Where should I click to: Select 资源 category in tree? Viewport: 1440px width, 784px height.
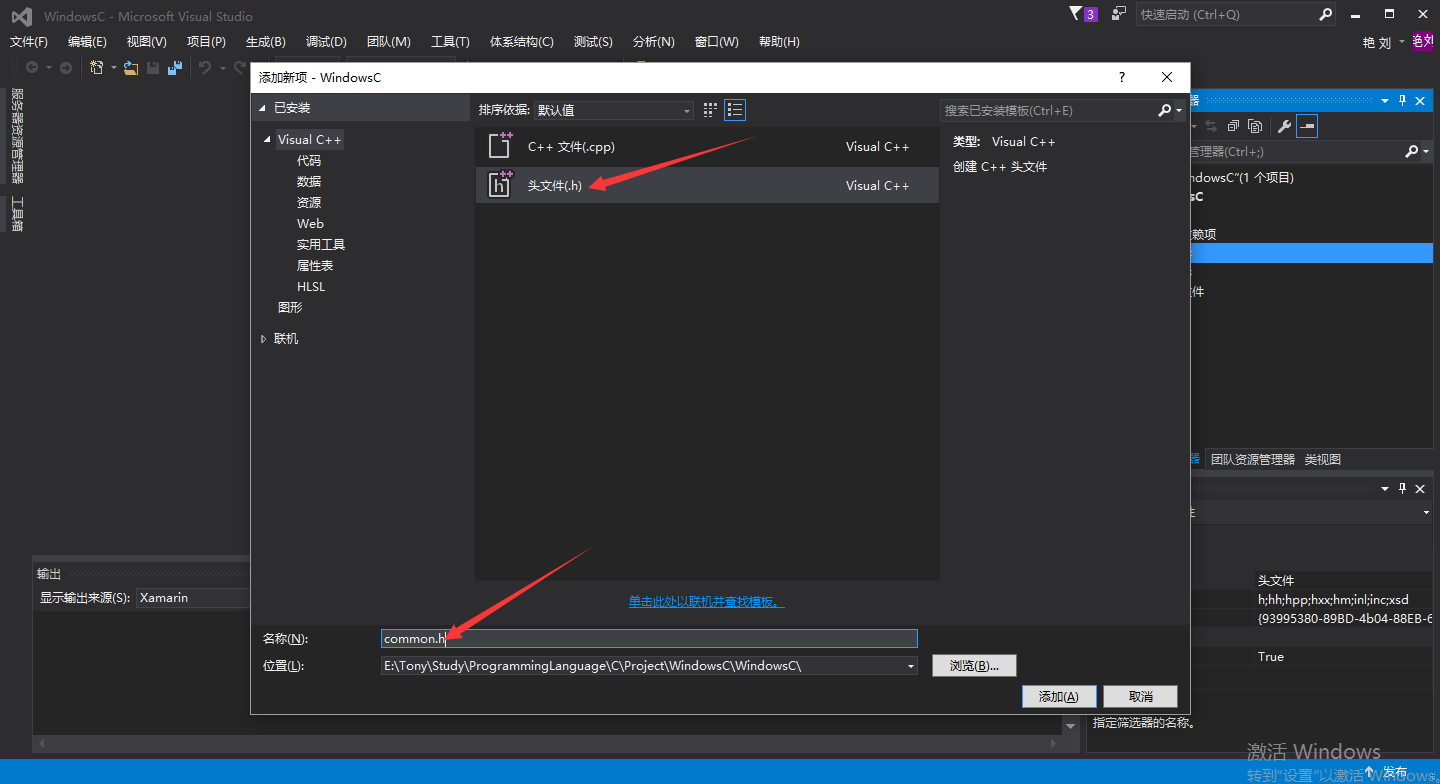coord(309,203)
